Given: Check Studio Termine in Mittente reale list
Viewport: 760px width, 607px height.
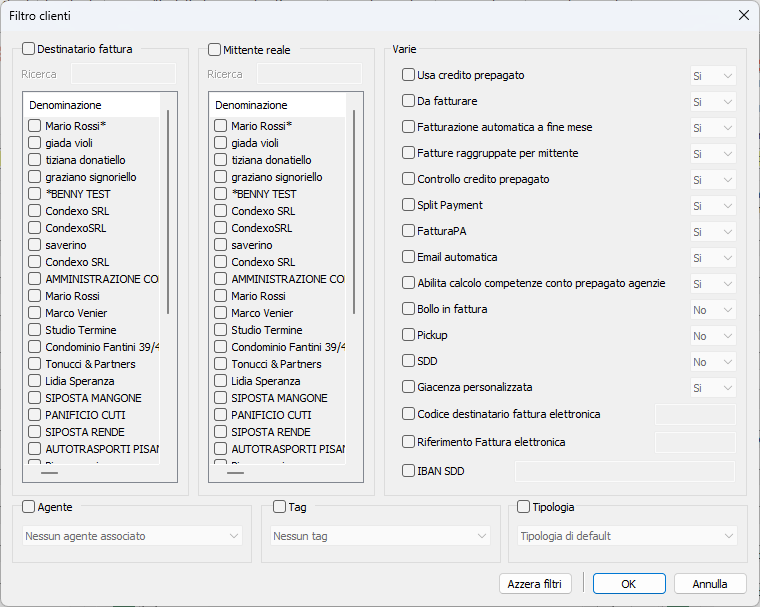Looking at the screenshot, I should [x=221, y=330].
